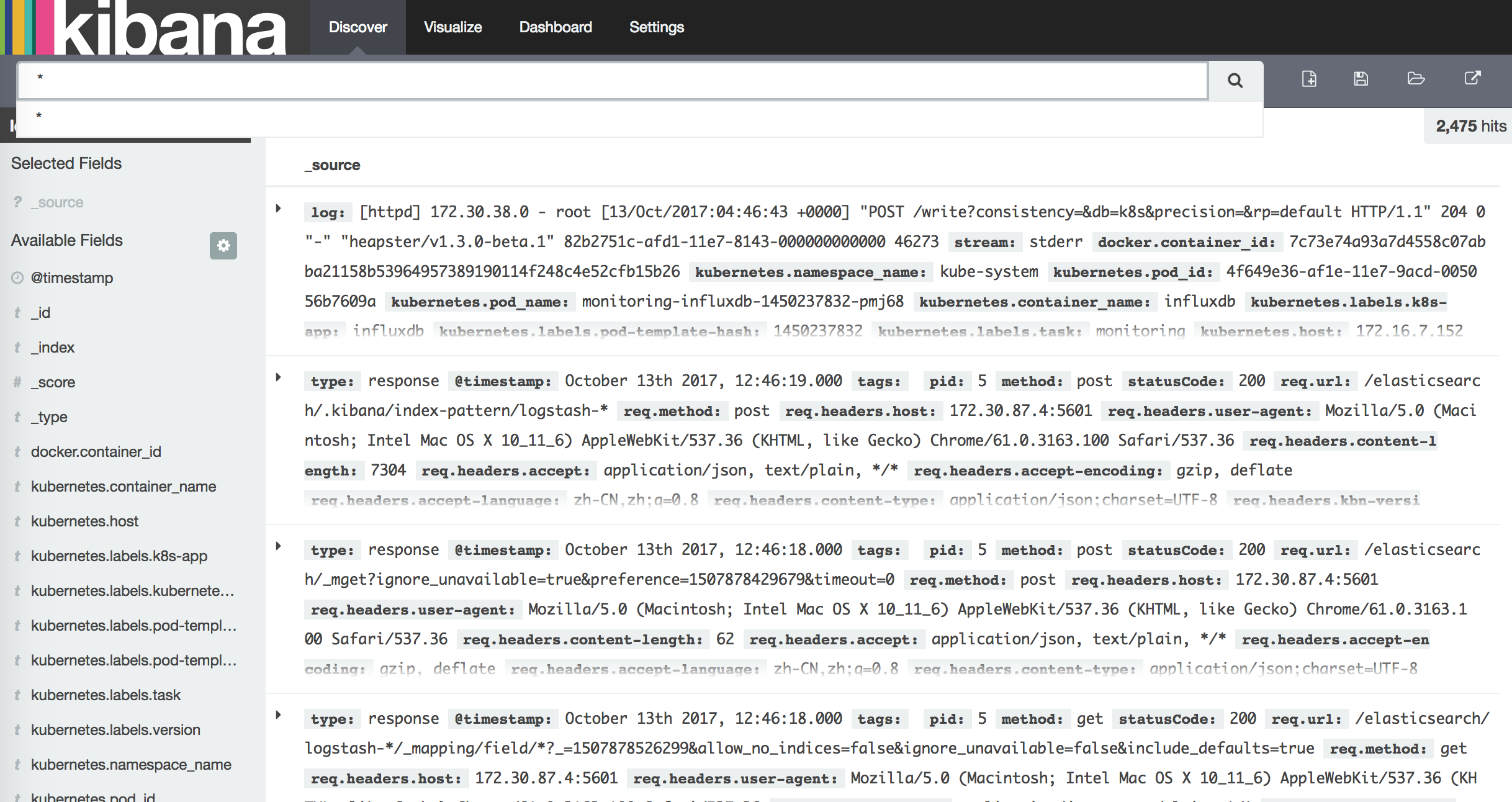1512x802 pixels.
Task: Click the search magnifier button
Action: click(1235, 81)
